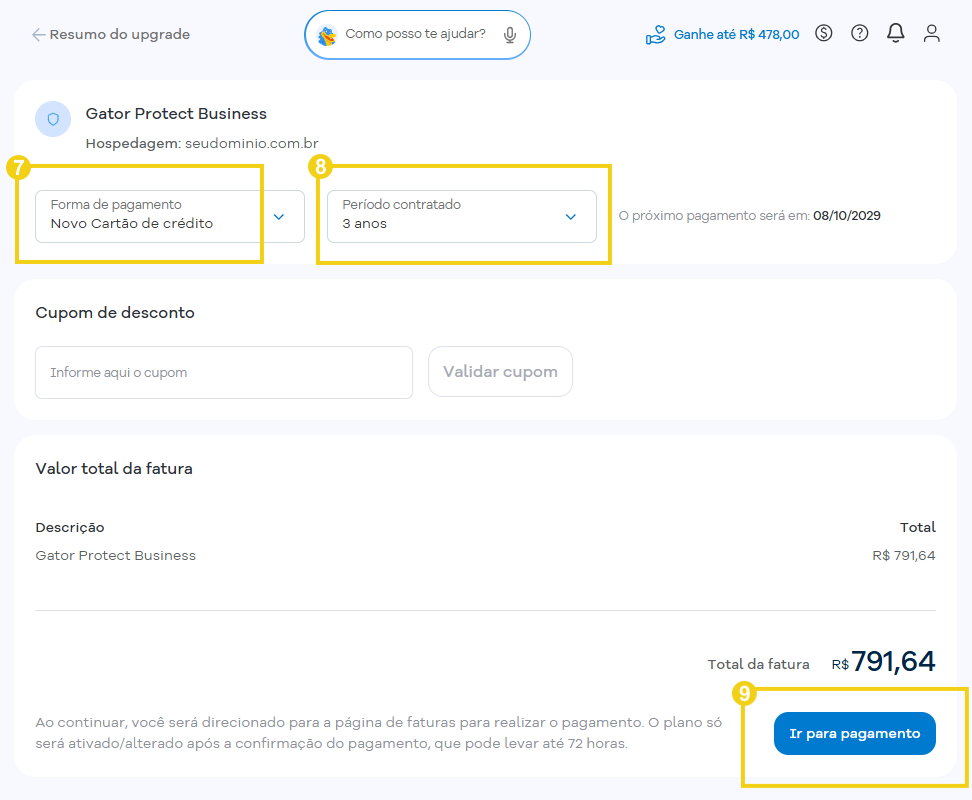Open notifications bell icon

coord(895,33)
